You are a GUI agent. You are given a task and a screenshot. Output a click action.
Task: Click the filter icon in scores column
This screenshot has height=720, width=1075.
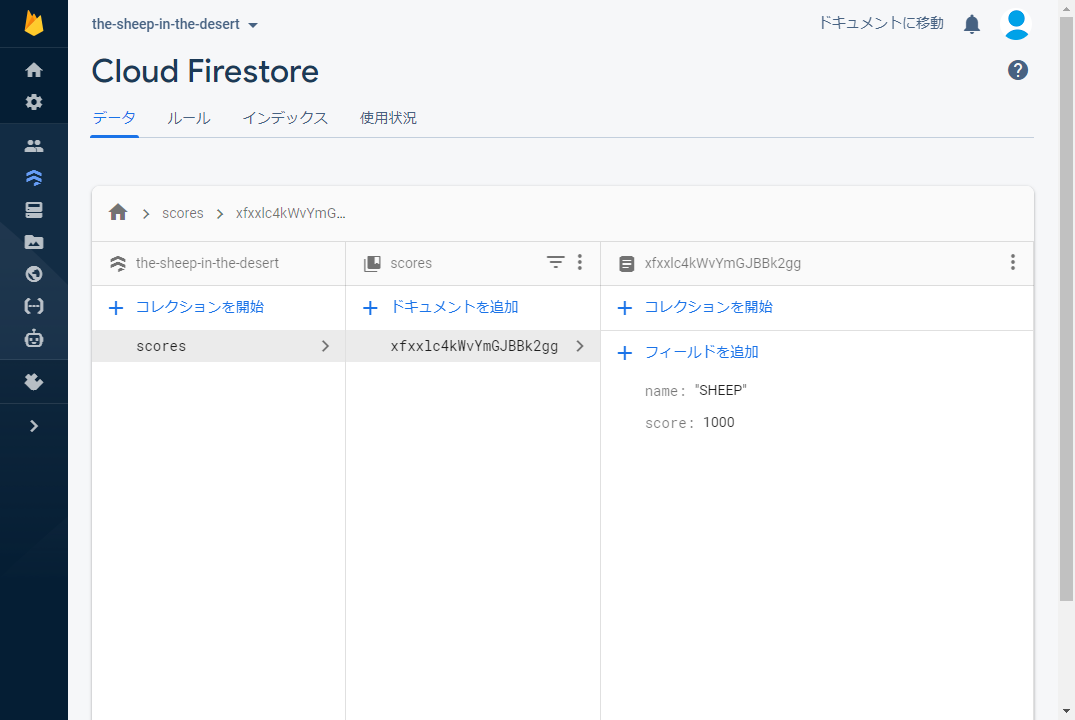[x=555, y=262]
